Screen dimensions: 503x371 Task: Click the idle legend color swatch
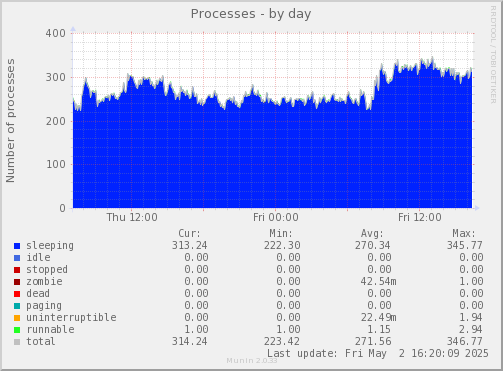tap(17, 258)
